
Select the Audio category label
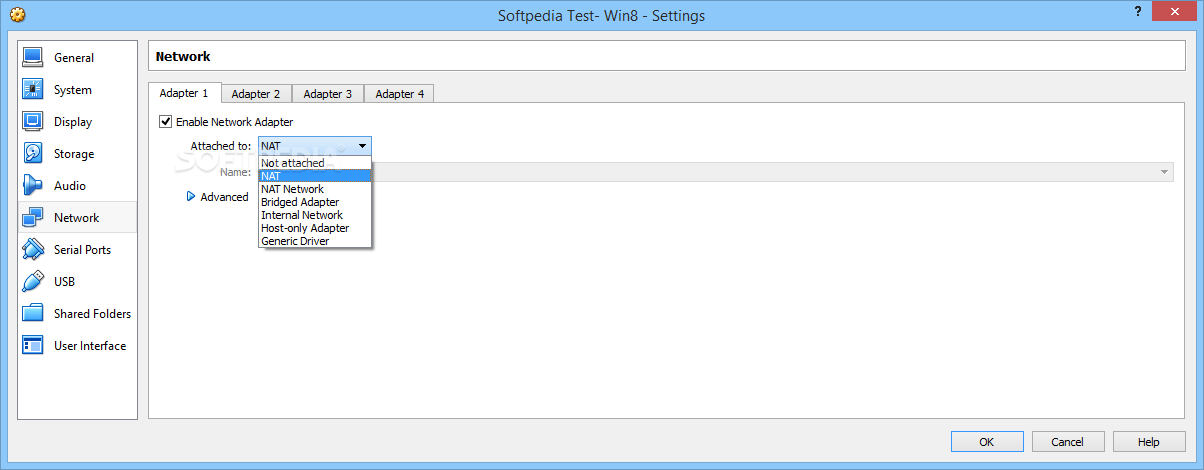pos(70,186)
